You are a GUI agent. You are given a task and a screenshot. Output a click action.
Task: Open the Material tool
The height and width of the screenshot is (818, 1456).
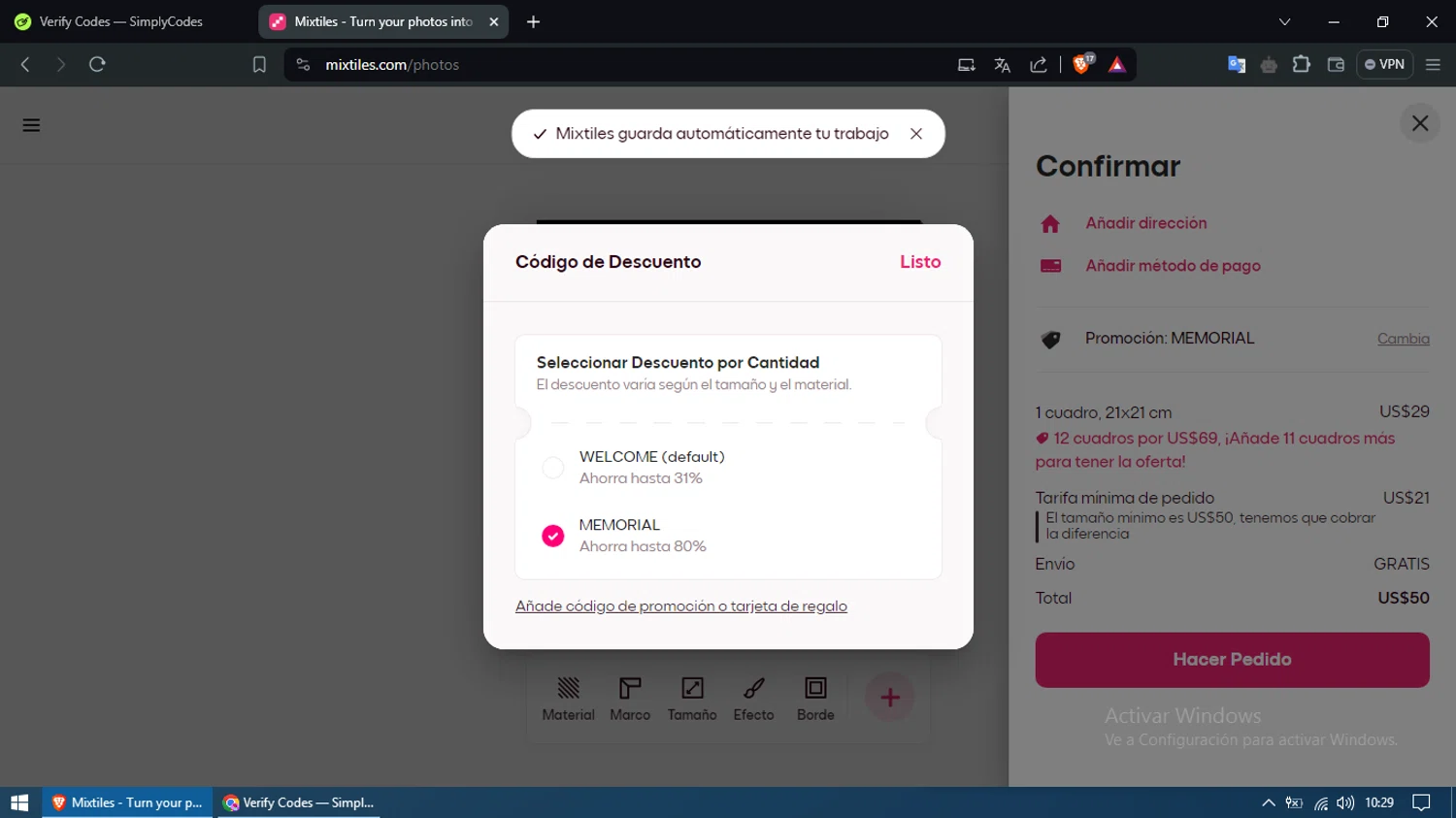coord(568,699)
